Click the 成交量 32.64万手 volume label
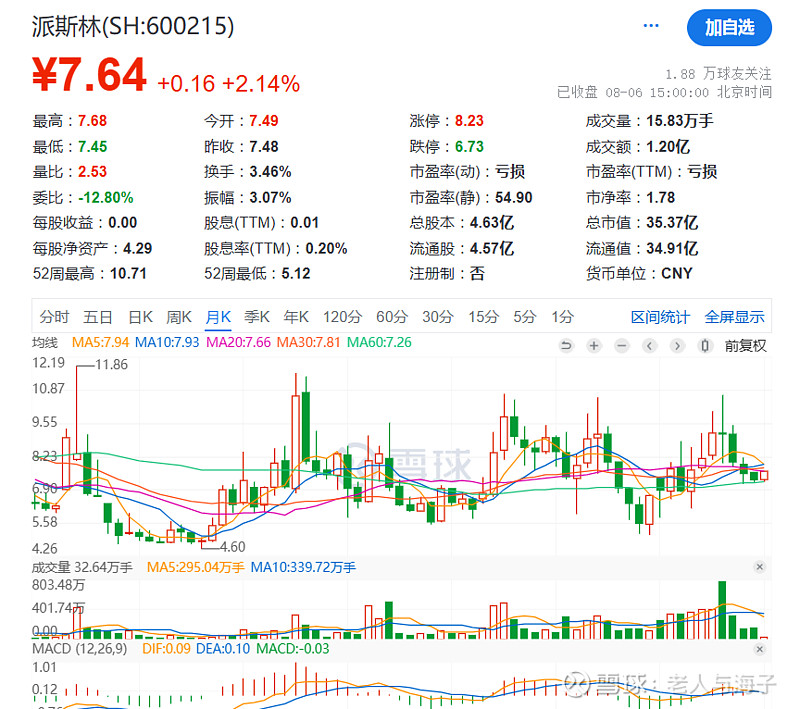The image size is (800, 709). [x=82, y=567]
